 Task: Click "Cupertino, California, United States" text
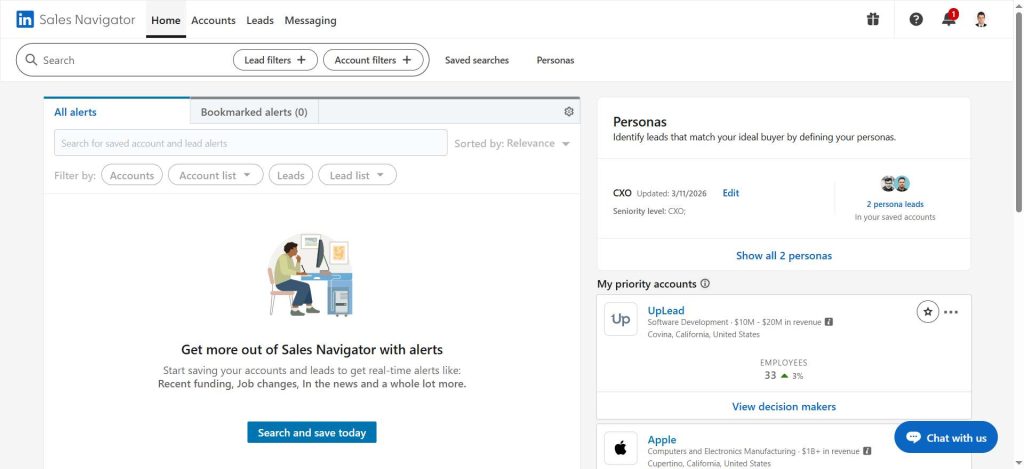(709, 464)
